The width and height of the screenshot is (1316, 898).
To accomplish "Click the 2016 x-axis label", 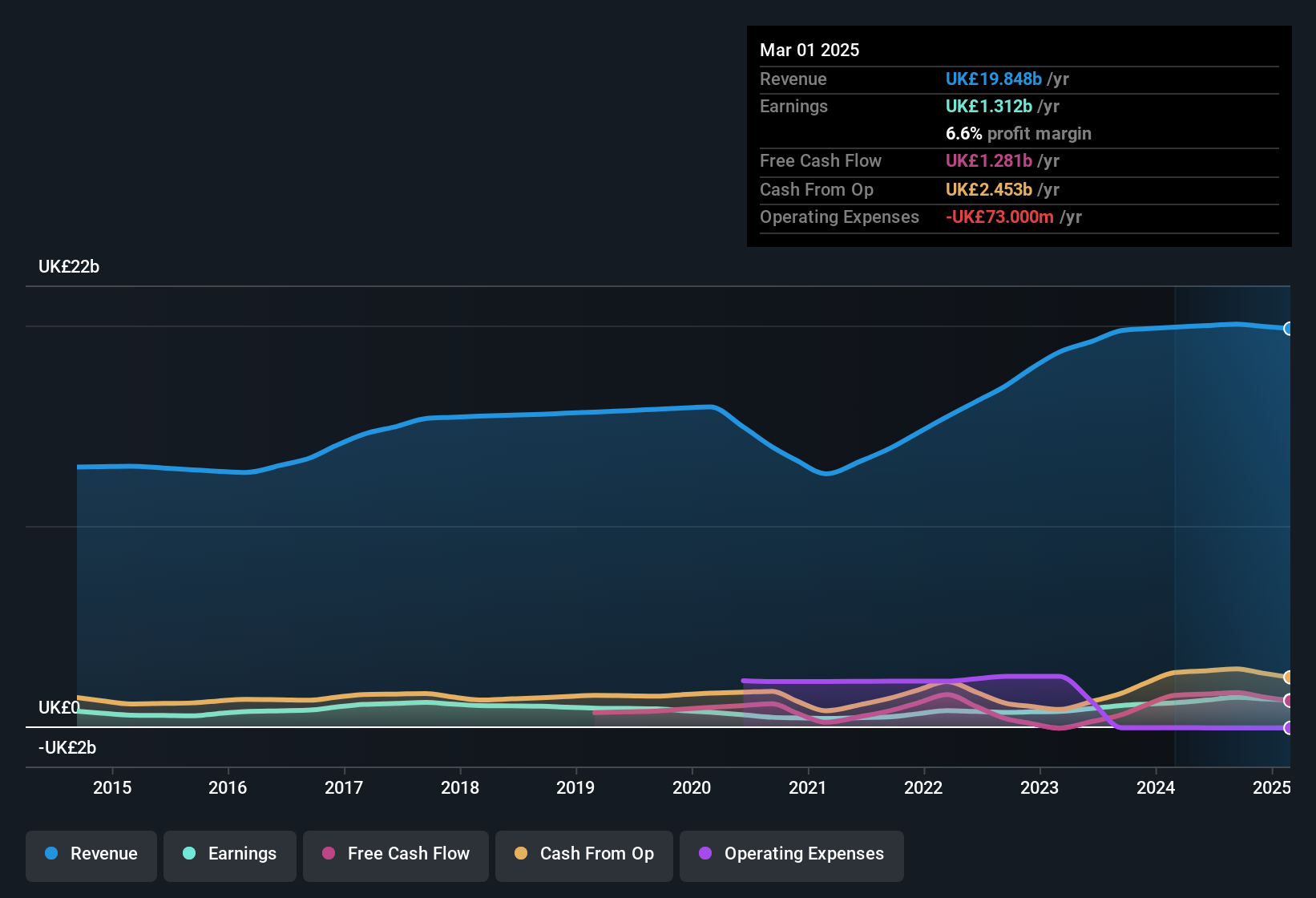I will tap(228, 788).
